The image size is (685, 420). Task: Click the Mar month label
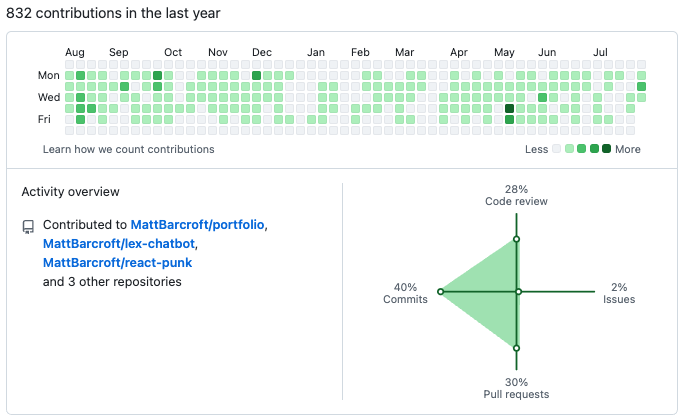click(405, 52)
